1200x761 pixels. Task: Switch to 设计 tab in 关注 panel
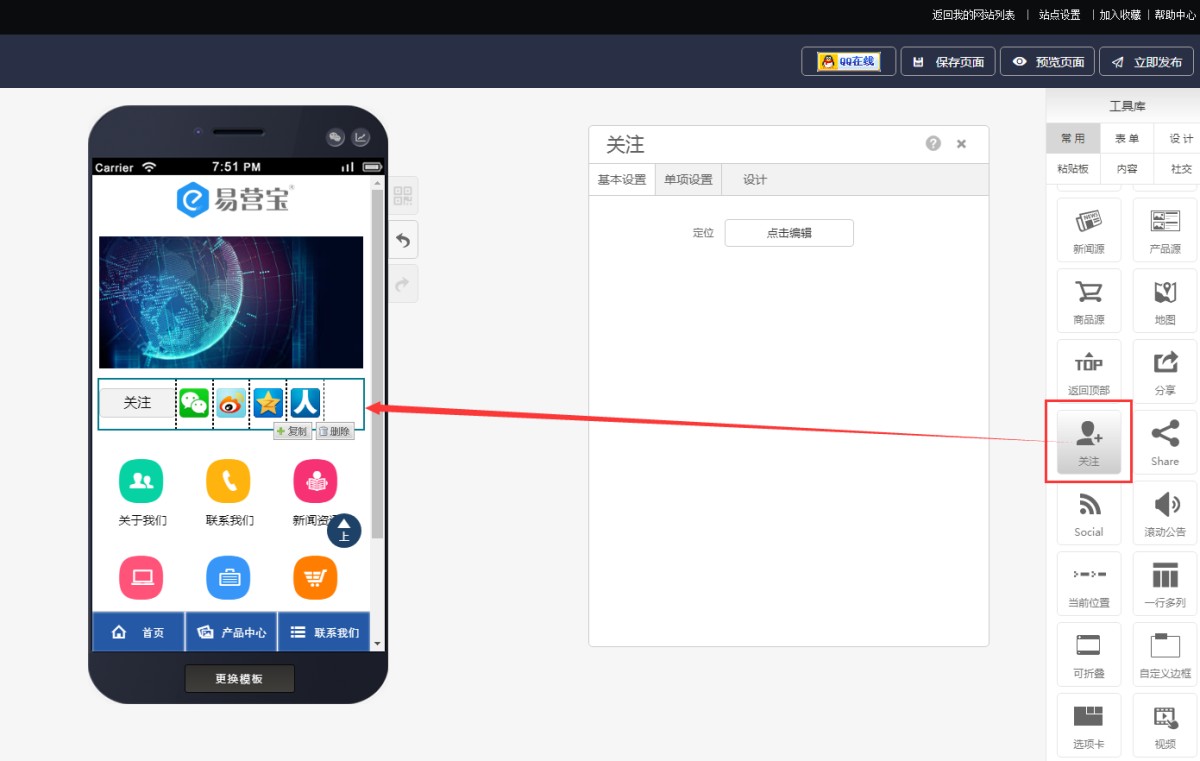pos(755,180)
